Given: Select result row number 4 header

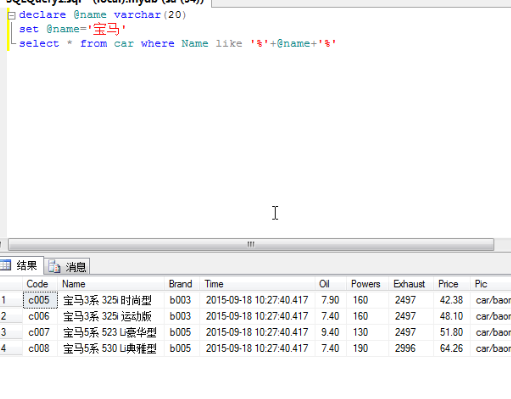Looking at the screenshot, I should click(11, 348).
